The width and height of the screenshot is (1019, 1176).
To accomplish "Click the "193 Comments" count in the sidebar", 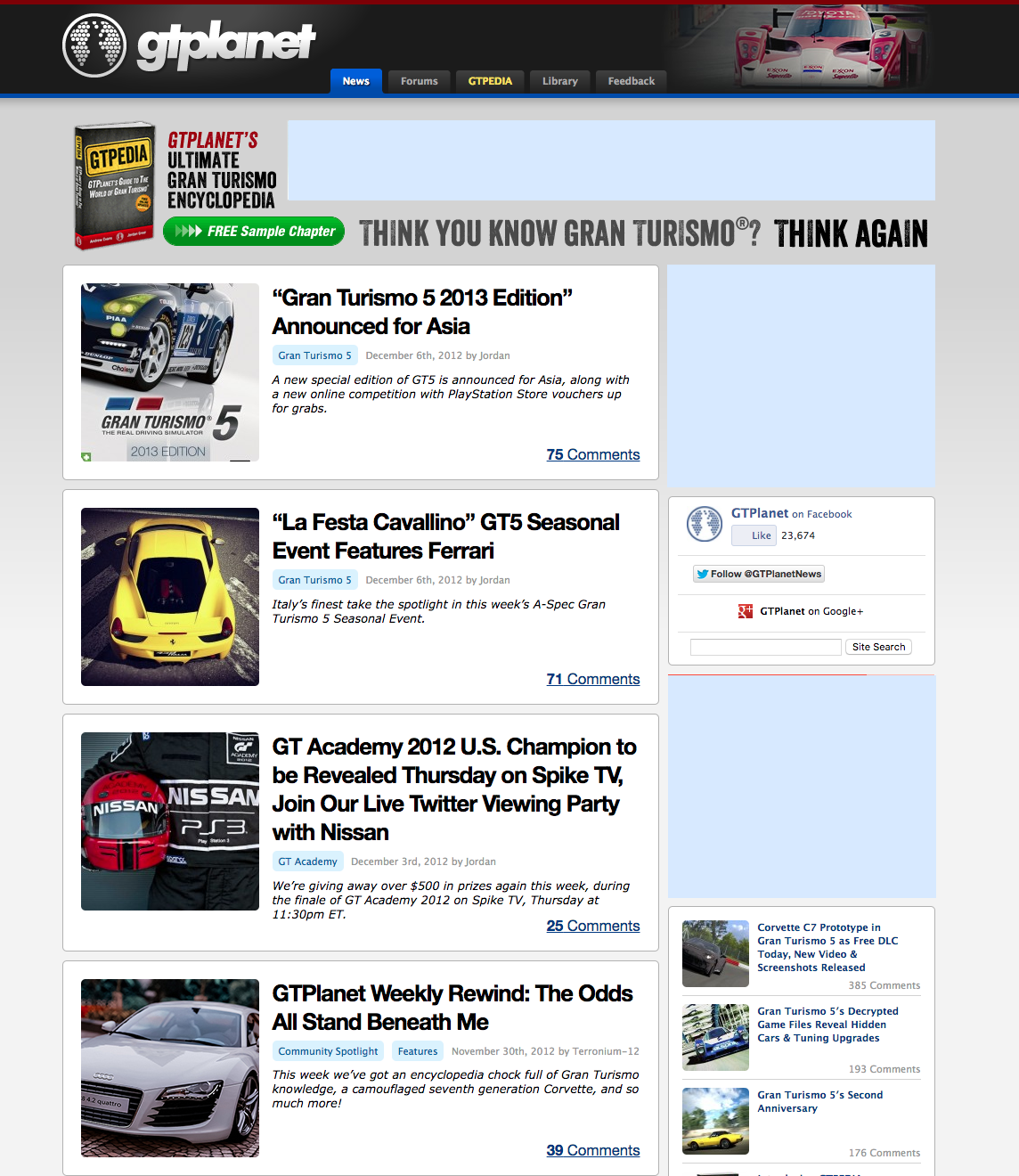I will click(884, 1069).
